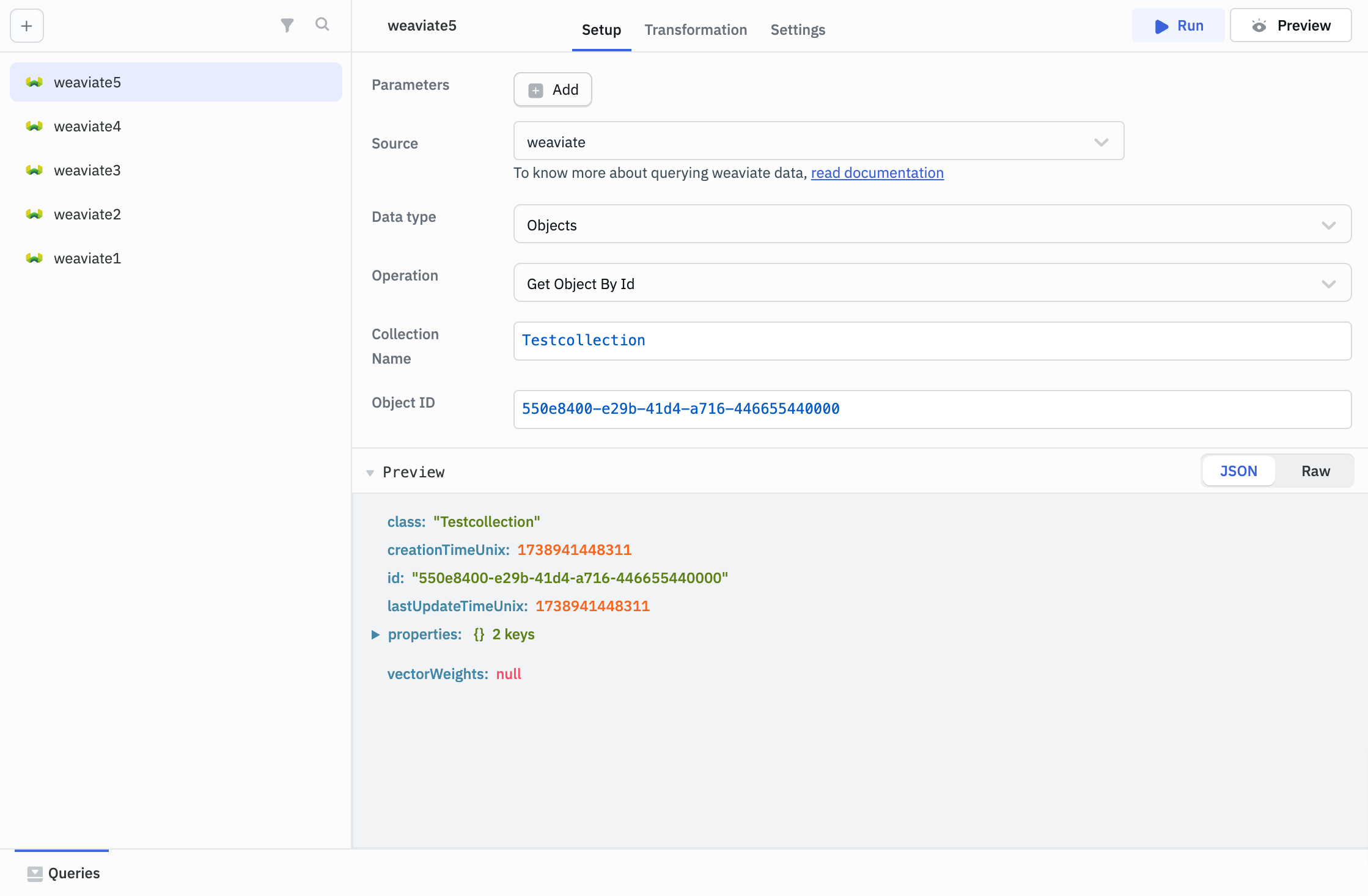
Task: Open the query search with the magnifier icon
Action: tap(322, 25)
